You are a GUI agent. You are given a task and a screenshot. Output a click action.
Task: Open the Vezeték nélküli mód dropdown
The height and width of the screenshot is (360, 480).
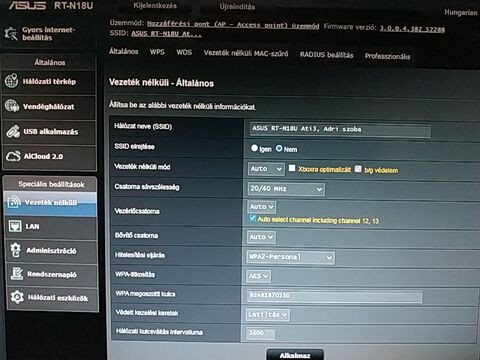266,169
